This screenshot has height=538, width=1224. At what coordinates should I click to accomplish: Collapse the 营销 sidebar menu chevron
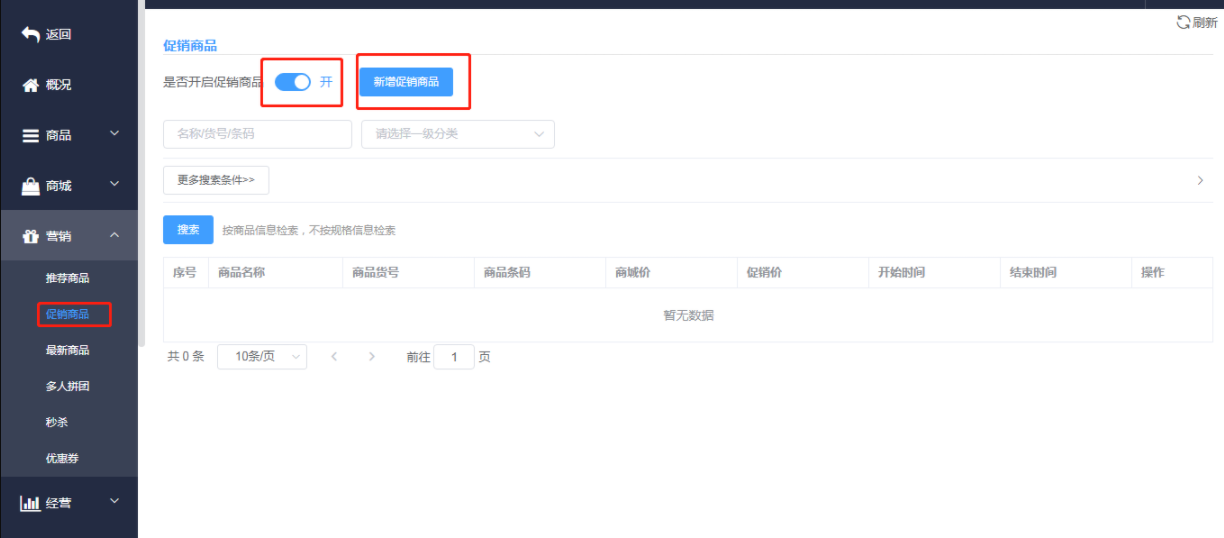click(x=114, y=235)
